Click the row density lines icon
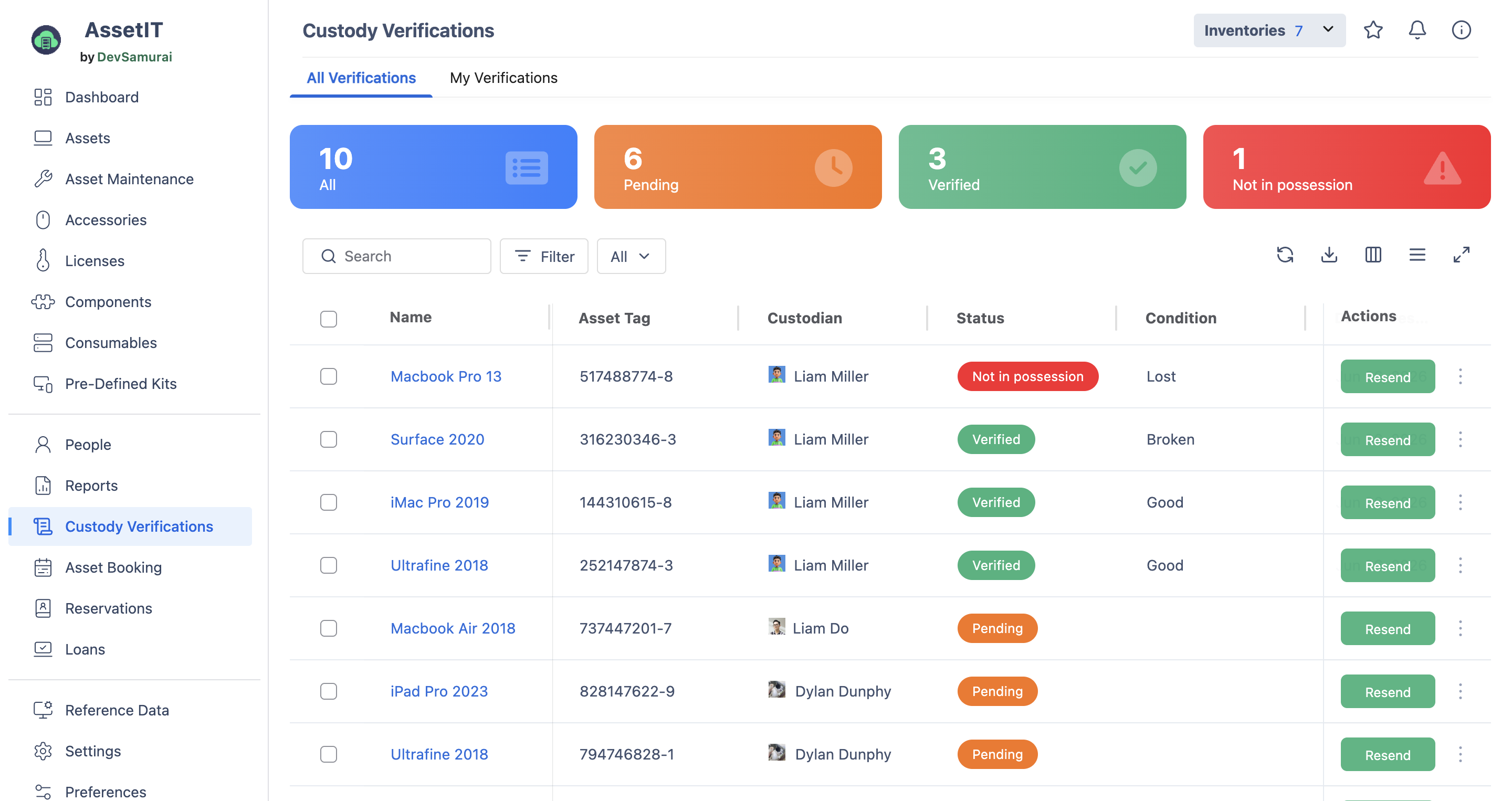The image size is (1512, 801). [x=1417, y=255]
